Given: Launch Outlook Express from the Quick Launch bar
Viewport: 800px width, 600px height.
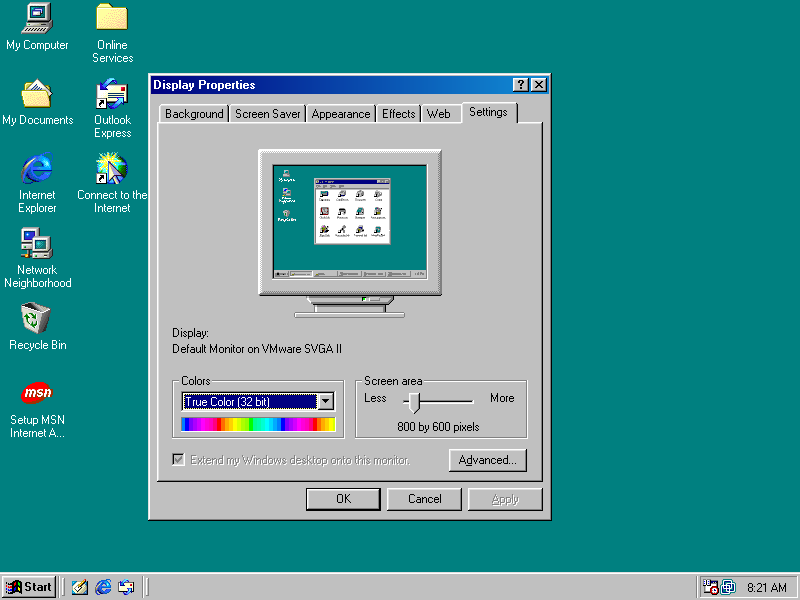Looking at the screenshot, I should [126, 587].
